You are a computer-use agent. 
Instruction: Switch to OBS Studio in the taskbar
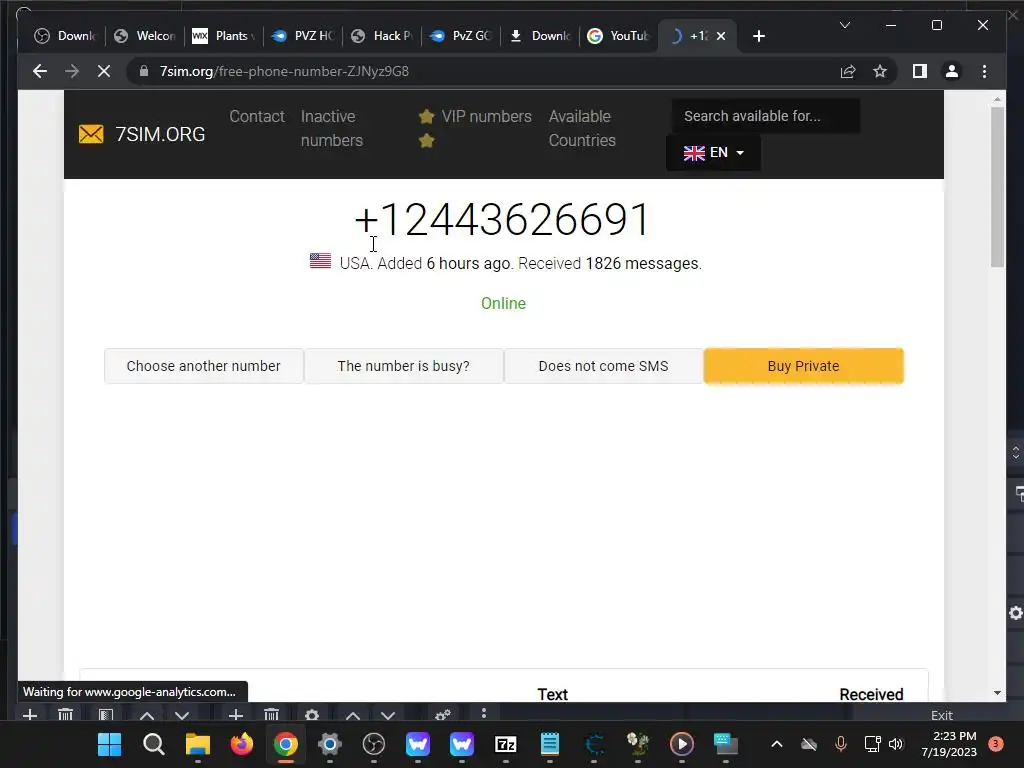click(x=374, y=744)
